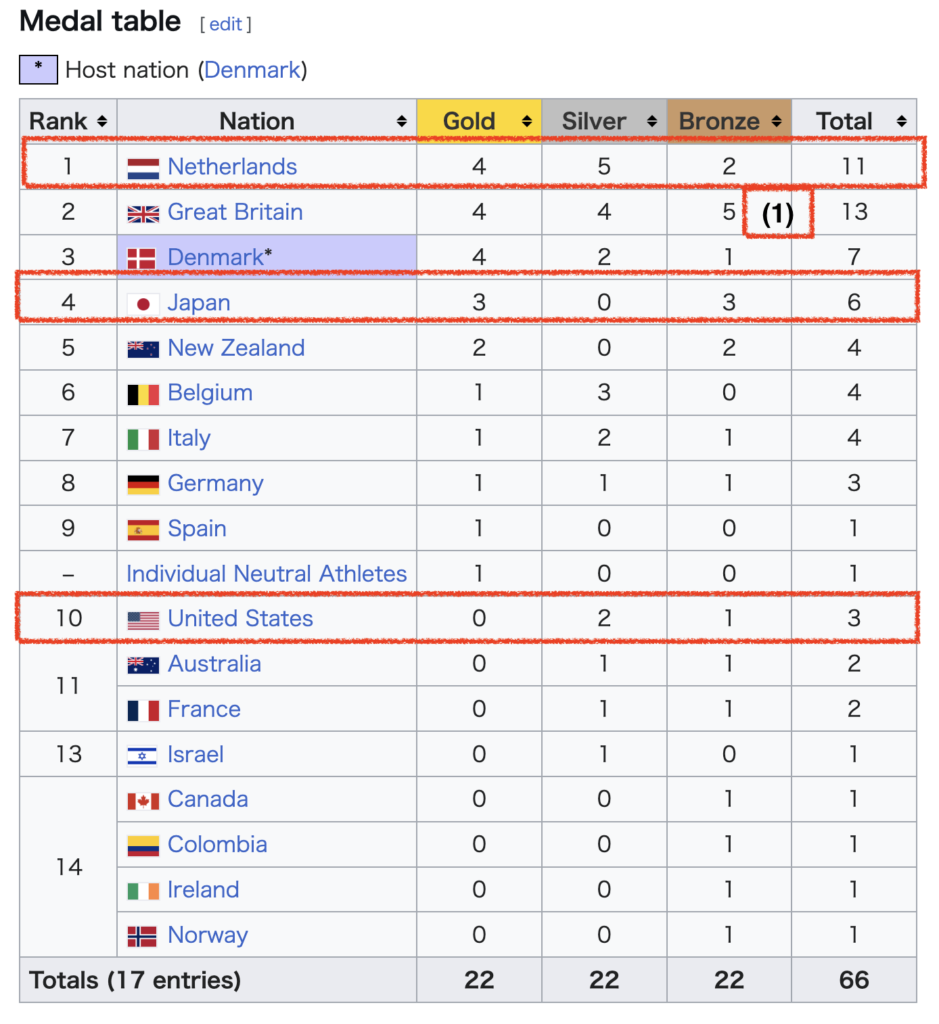Click the host nation legend color box
This screenshot has width=939, height=1024.
tap(38, 70)
